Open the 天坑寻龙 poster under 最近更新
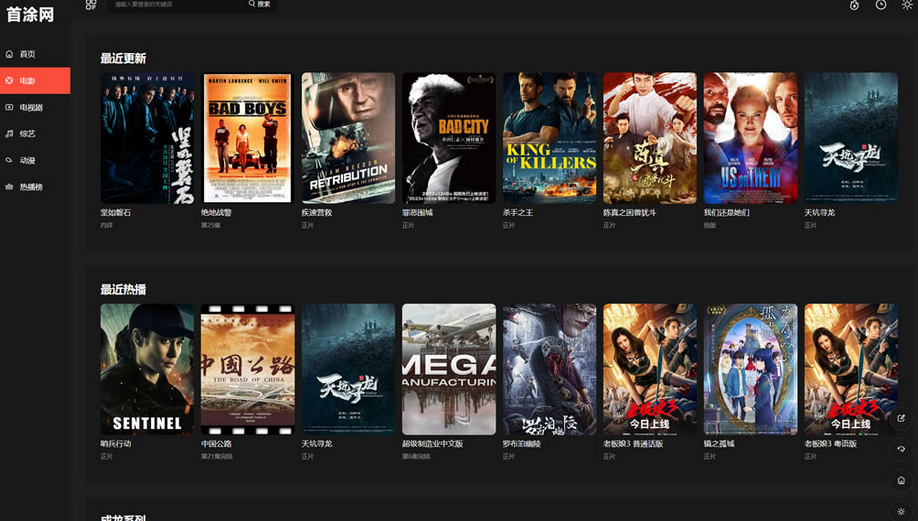The image size is (918, 521). pyautogui.click(x=851, y=138)
